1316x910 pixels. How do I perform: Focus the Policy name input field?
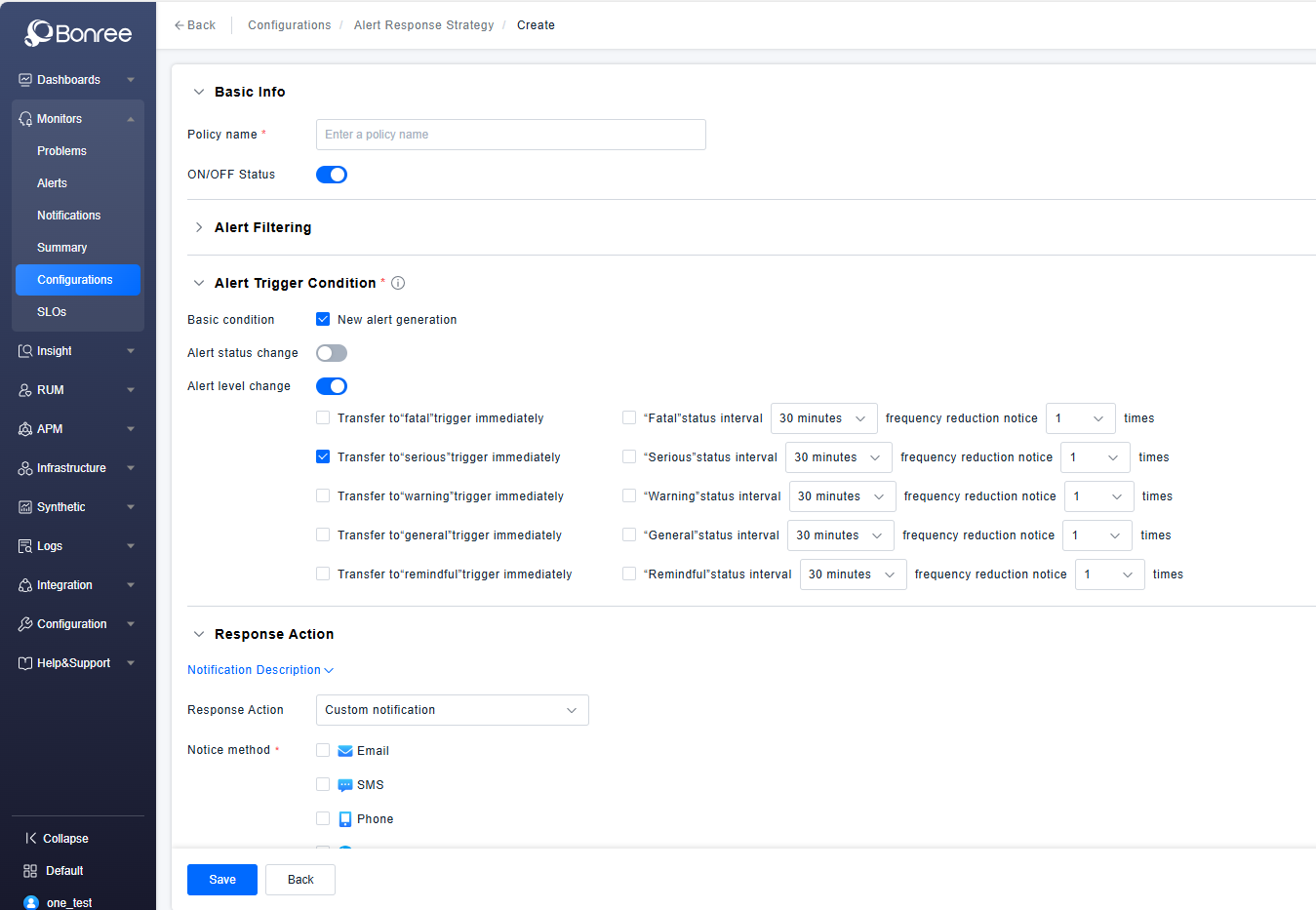coord(510,135)
